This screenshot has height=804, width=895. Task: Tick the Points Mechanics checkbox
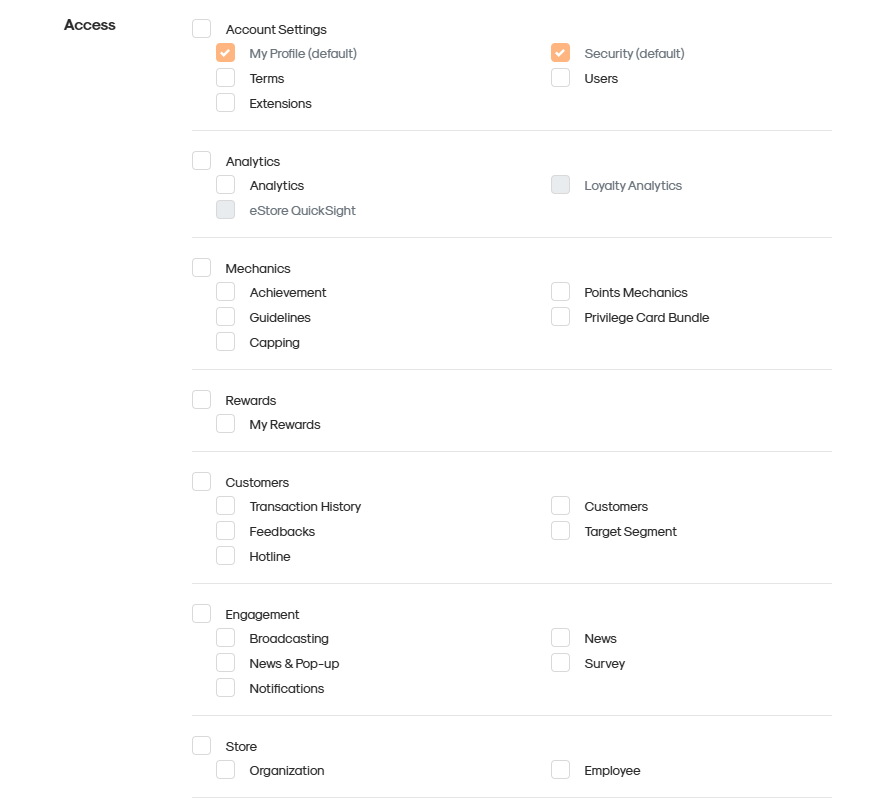(561, 292)
